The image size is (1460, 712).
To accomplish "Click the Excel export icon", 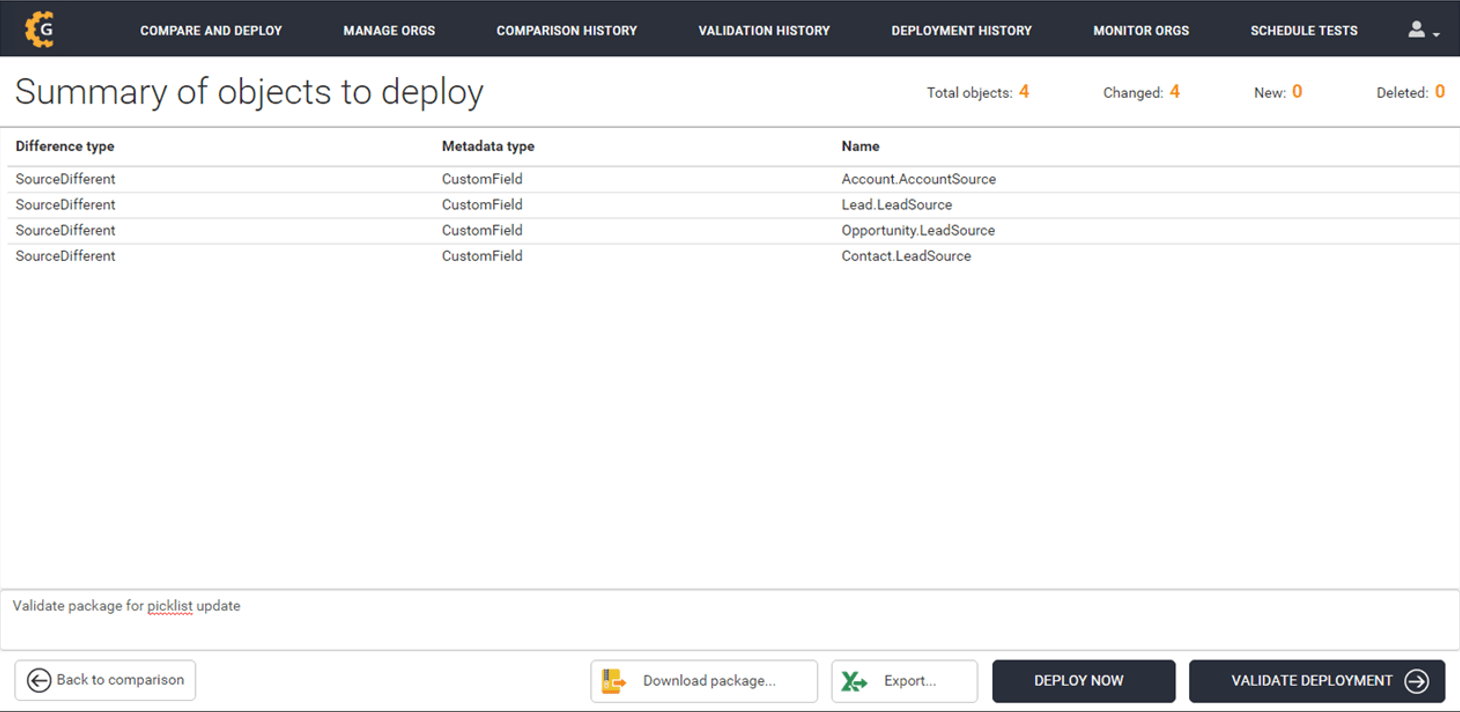I will pos(854,681).
